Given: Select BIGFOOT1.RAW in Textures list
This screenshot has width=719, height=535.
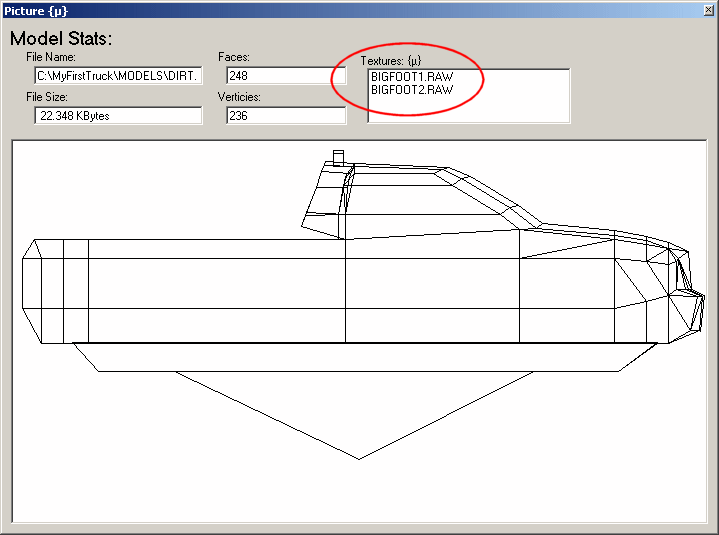Looking at the screenshot, I should coord(411,76).
